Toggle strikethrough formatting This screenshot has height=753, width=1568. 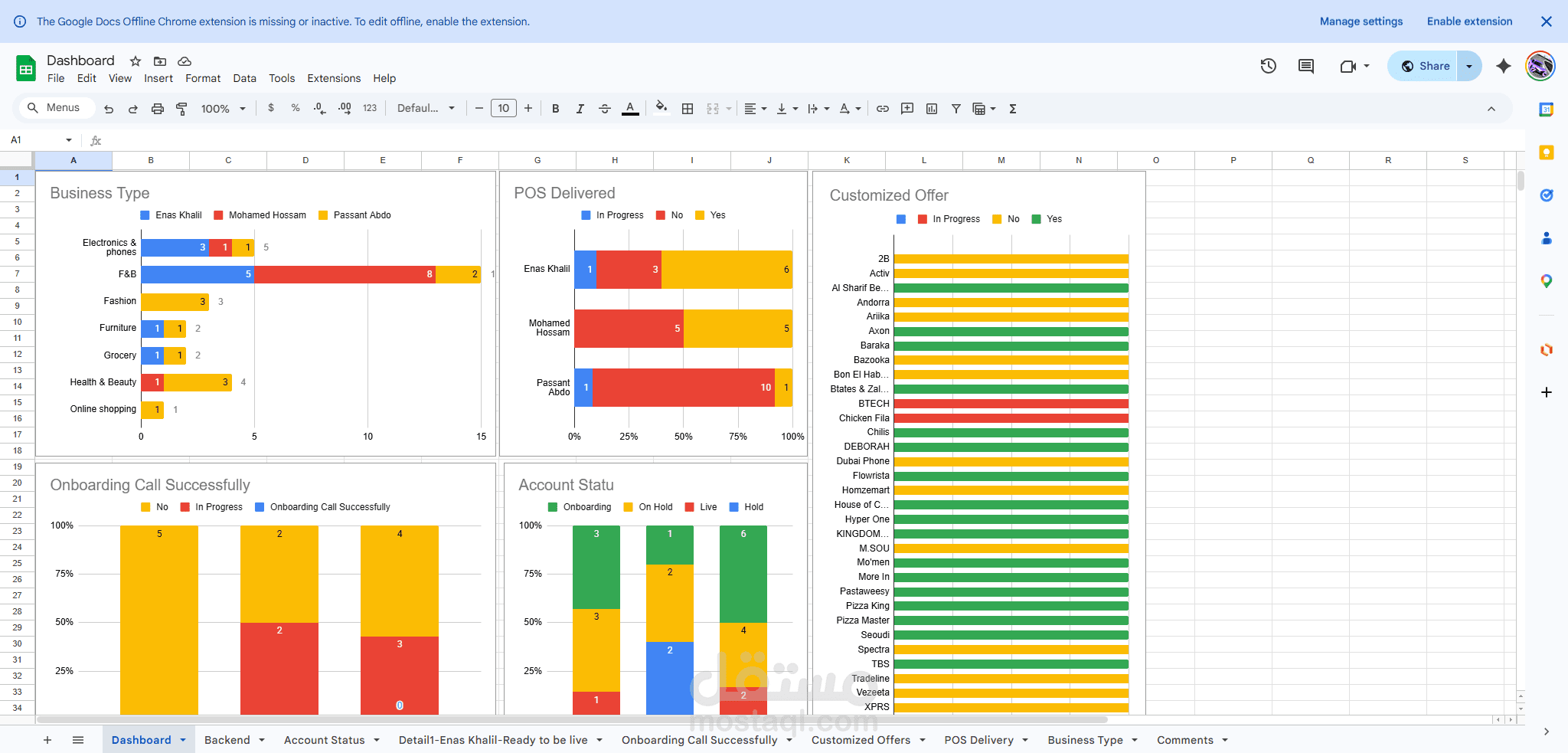click(x=605, y=109)
